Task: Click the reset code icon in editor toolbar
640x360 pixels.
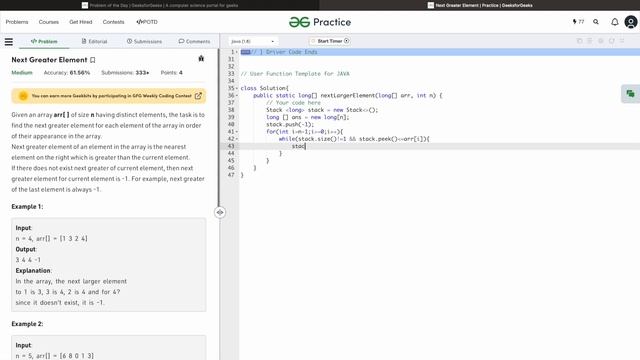Action: [611, 41]
